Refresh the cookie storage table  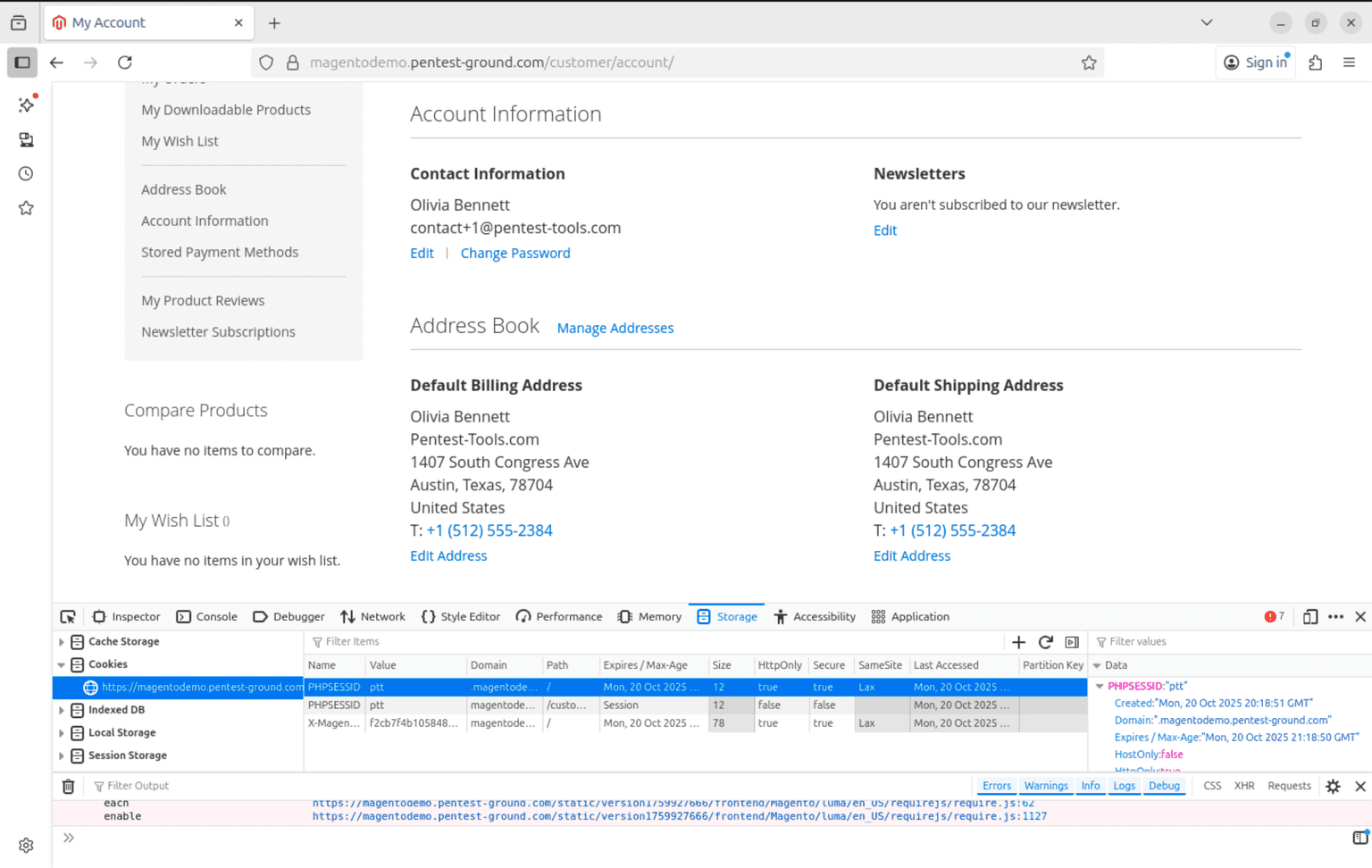(1045, 642)
